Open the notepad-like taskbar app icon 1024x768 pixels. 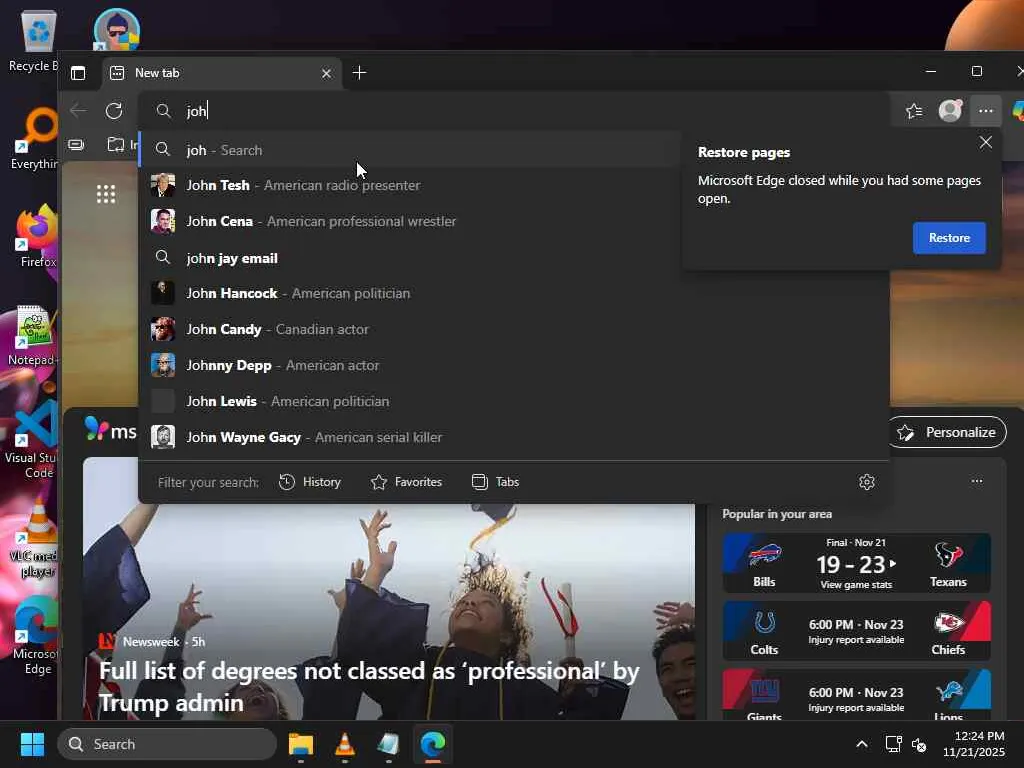pyautogui.click(x=389, y=744)
